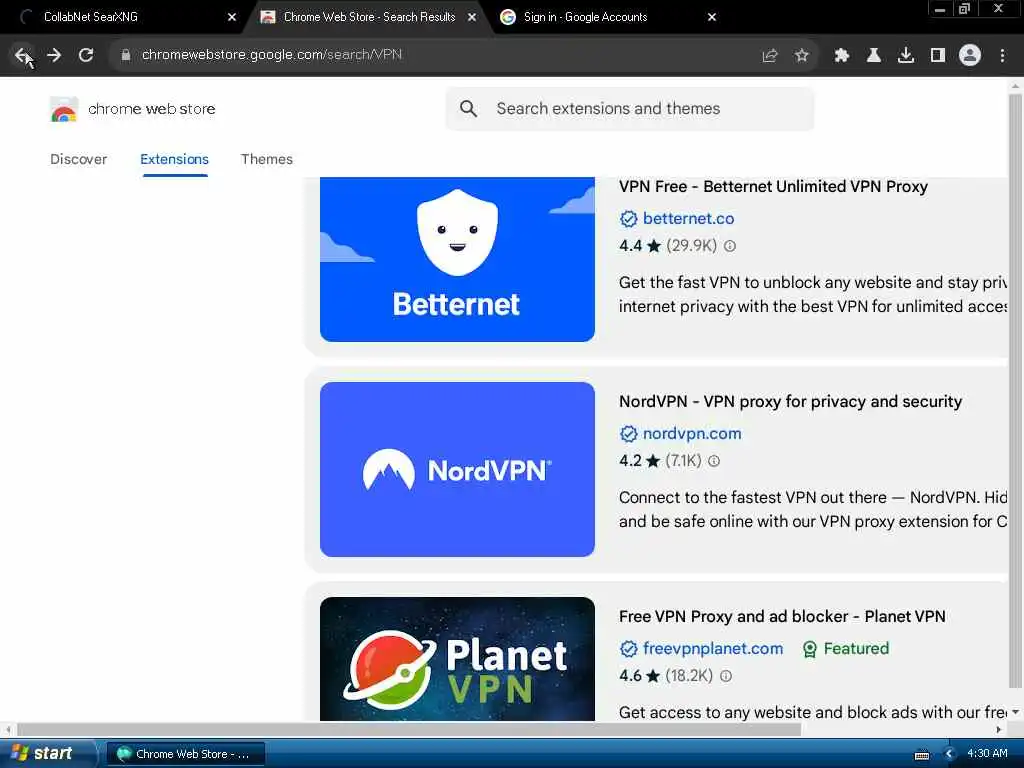
Task: Click the vertical scrollbar thumb
Action: 1015,389
